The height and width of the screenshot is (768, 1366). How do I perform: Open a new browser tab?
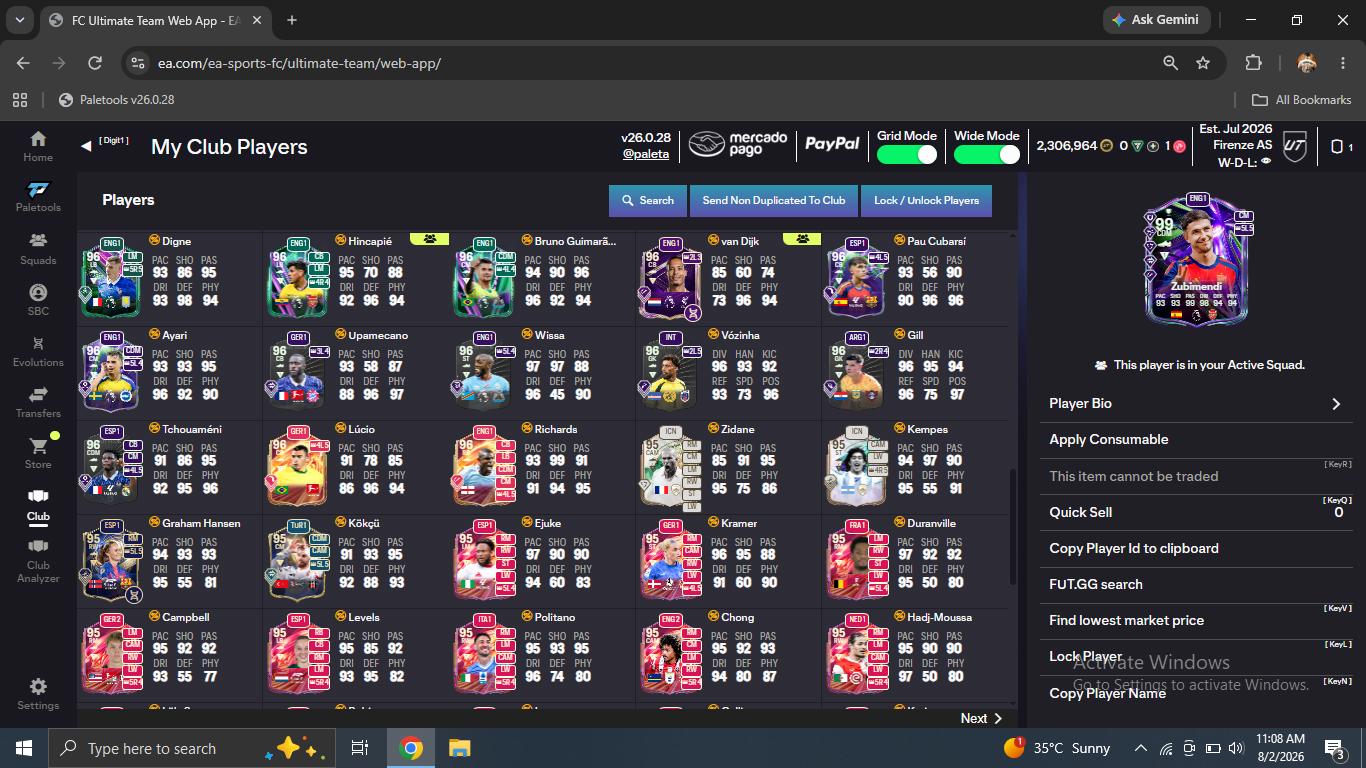click(292, 20)
